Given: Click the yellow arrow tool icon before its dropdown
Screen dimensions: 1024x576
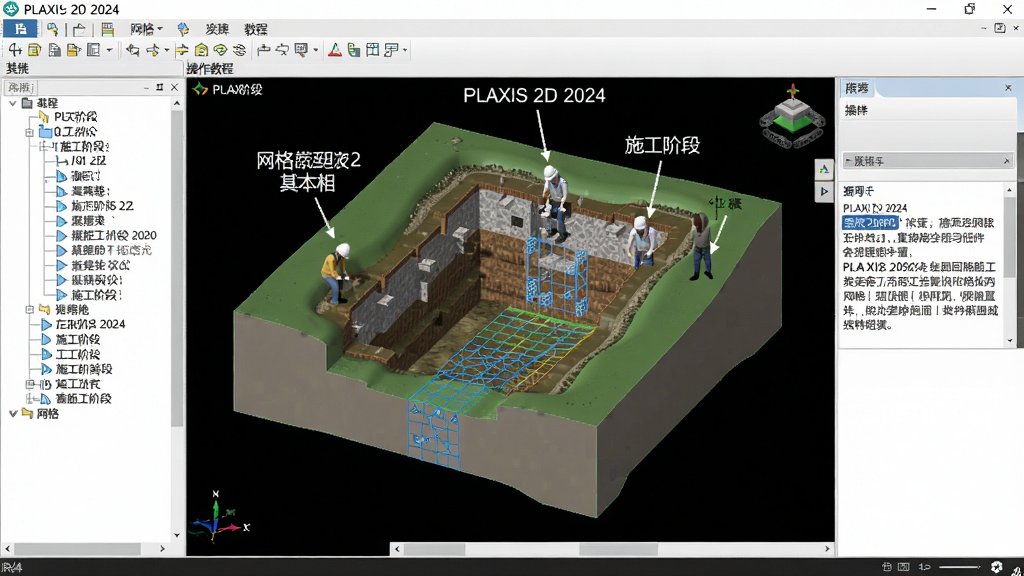Looking at the screenshot, I should 153,50.
